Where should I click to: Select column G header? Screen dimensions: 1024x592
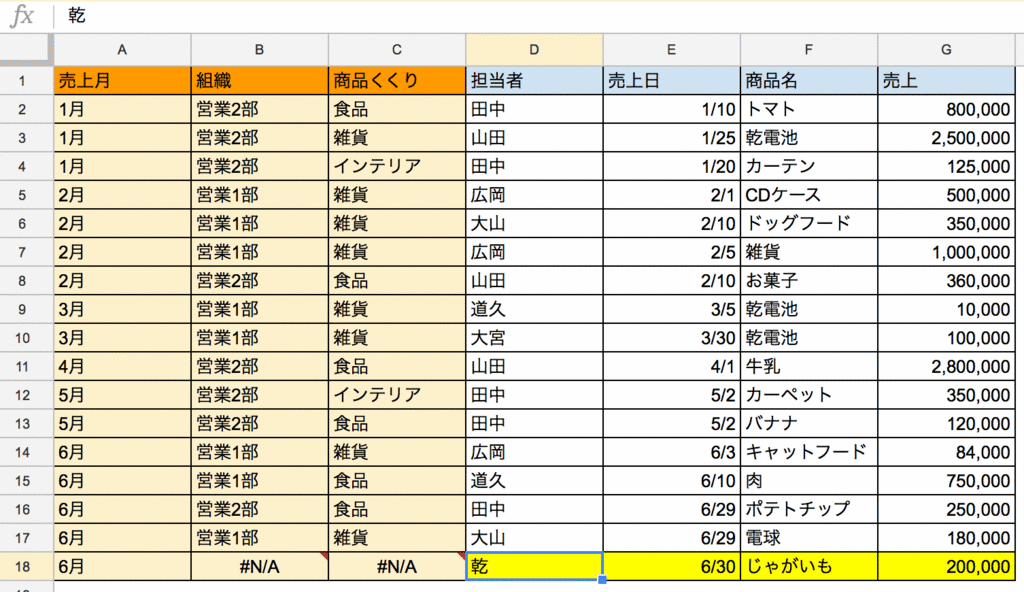tap(946, 48)
